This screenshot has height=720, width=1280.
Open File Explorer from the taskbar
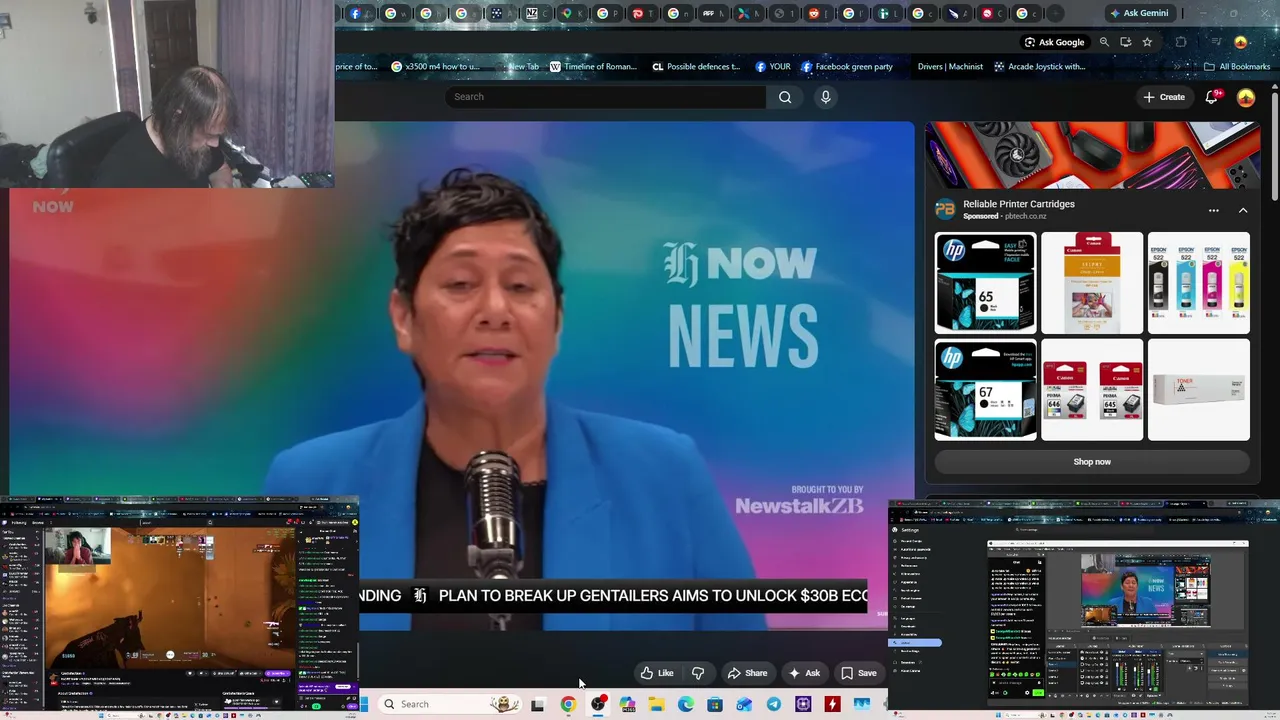pyautogui.click(x=656, y=705)
